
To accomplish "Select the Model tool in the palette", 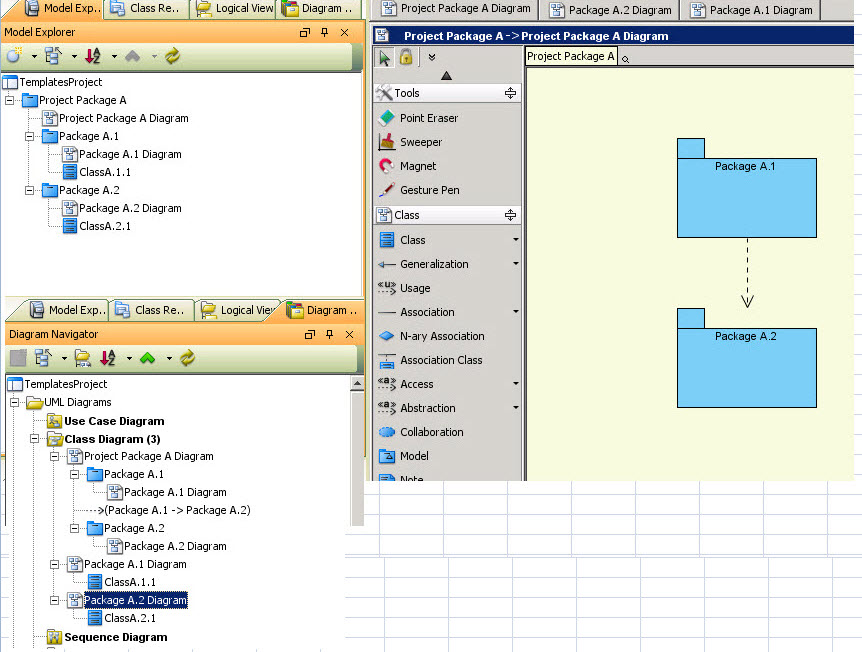I will pos(414,456).
